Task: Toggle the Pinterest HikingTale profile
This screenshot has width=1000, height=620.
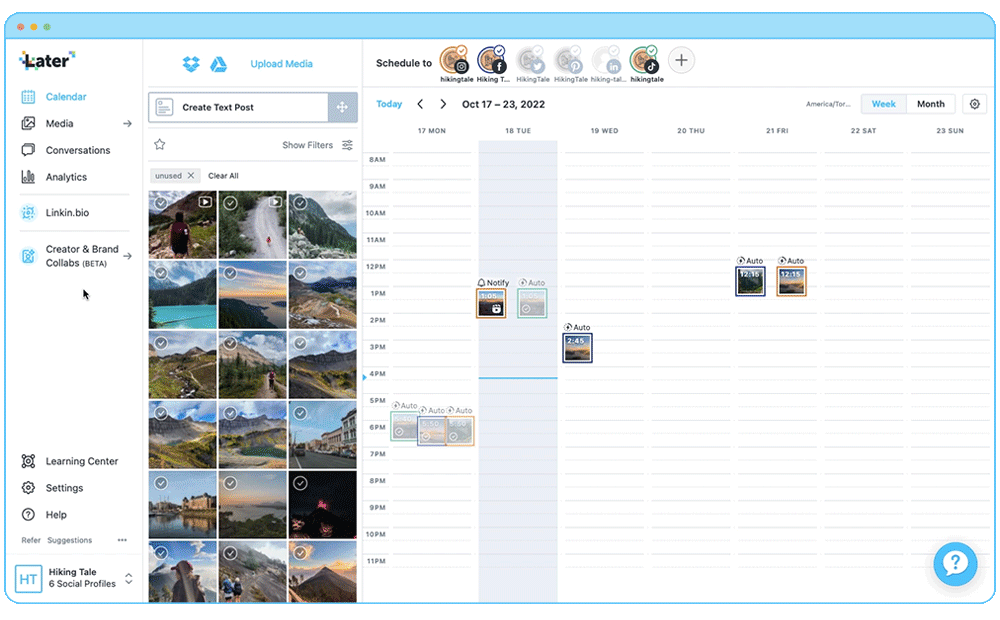Action: [x=568, y=61]
